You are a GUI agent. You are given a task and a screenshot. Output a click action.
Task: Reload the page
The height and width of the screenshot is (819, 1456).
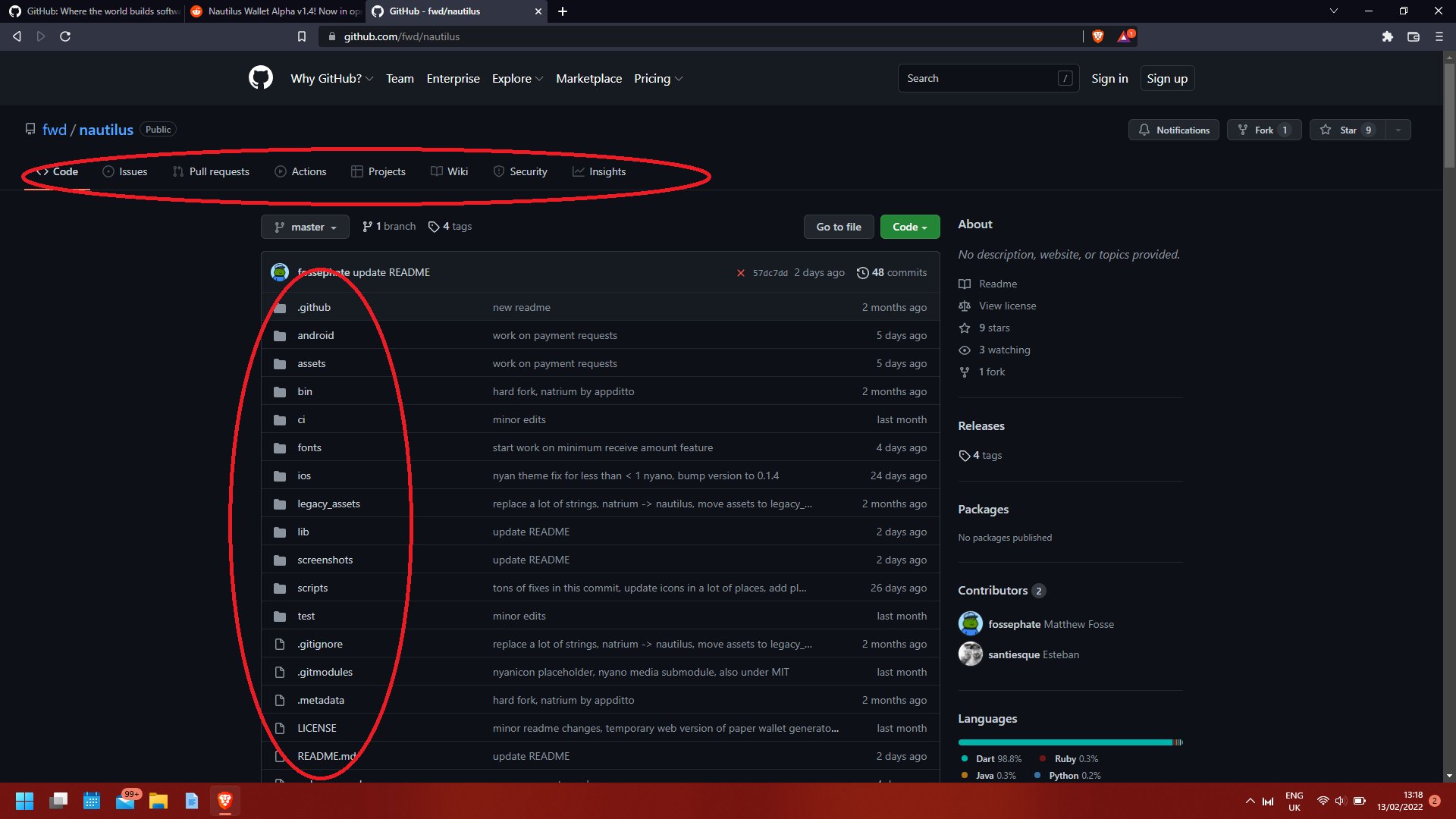point(65,36)
